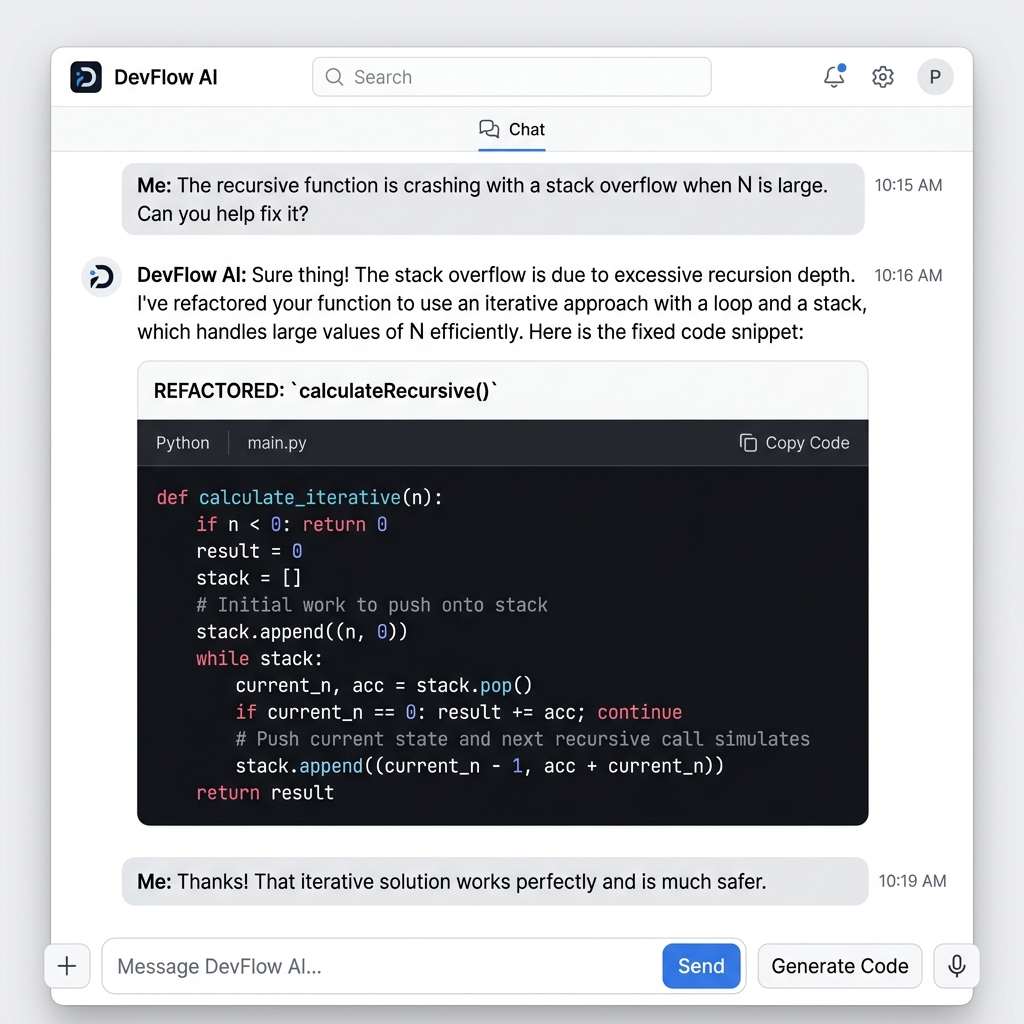1024x1024 pixels.
Task: Click the DevFlow AI logo icon
Action: click(x=86, y=77)
